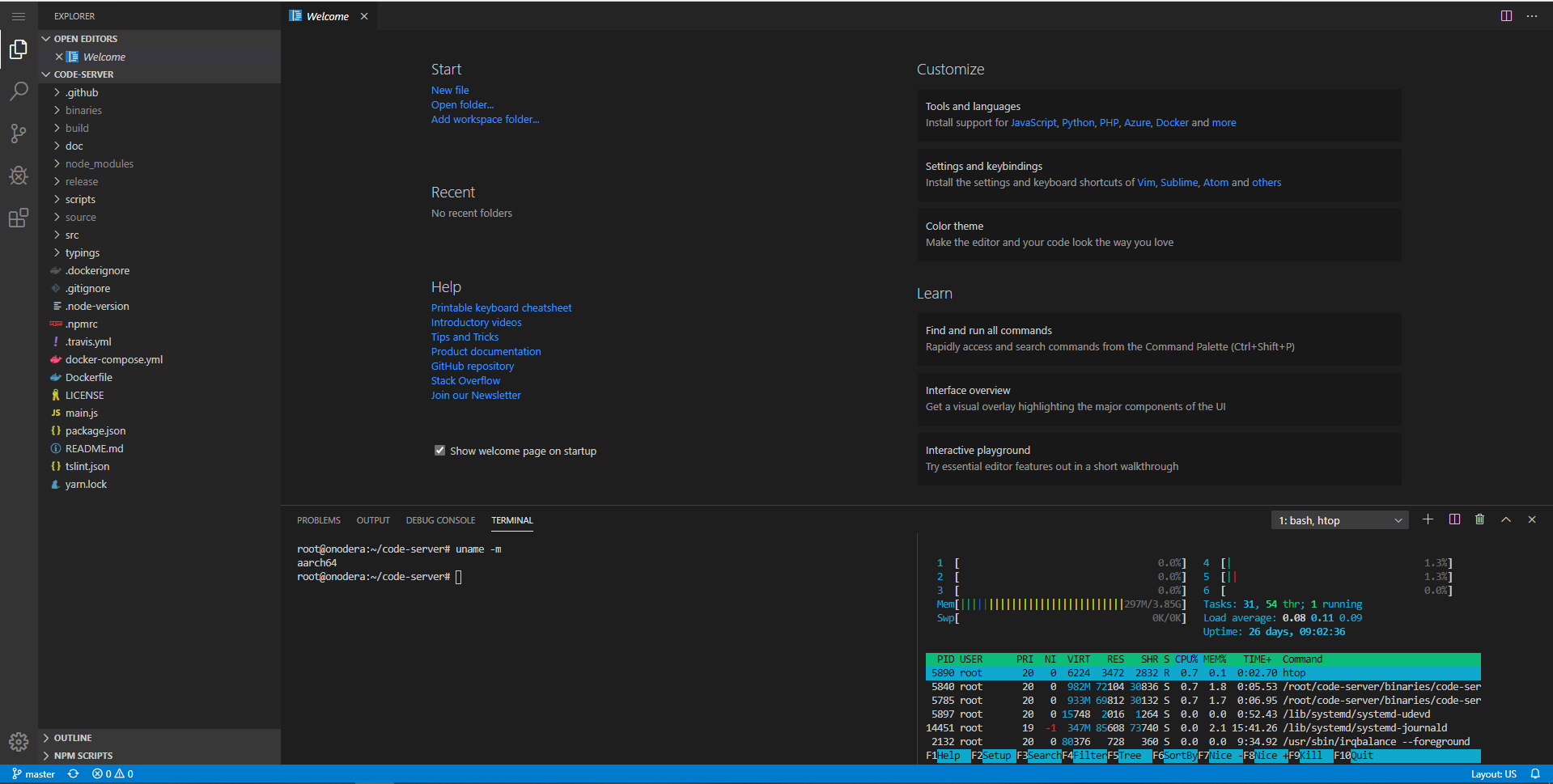Open the Search view in activity bar
Image resolution: width=1553 pixels, height=784 pixels.
(x=19, y=91)
